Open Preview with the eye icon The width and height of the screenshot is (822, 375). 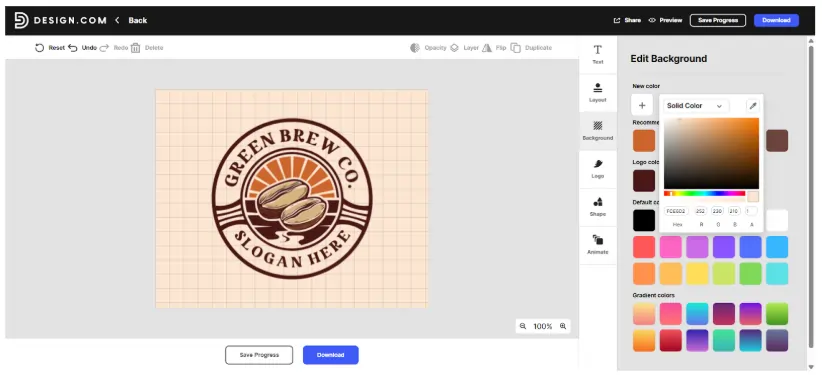(652, 20)
